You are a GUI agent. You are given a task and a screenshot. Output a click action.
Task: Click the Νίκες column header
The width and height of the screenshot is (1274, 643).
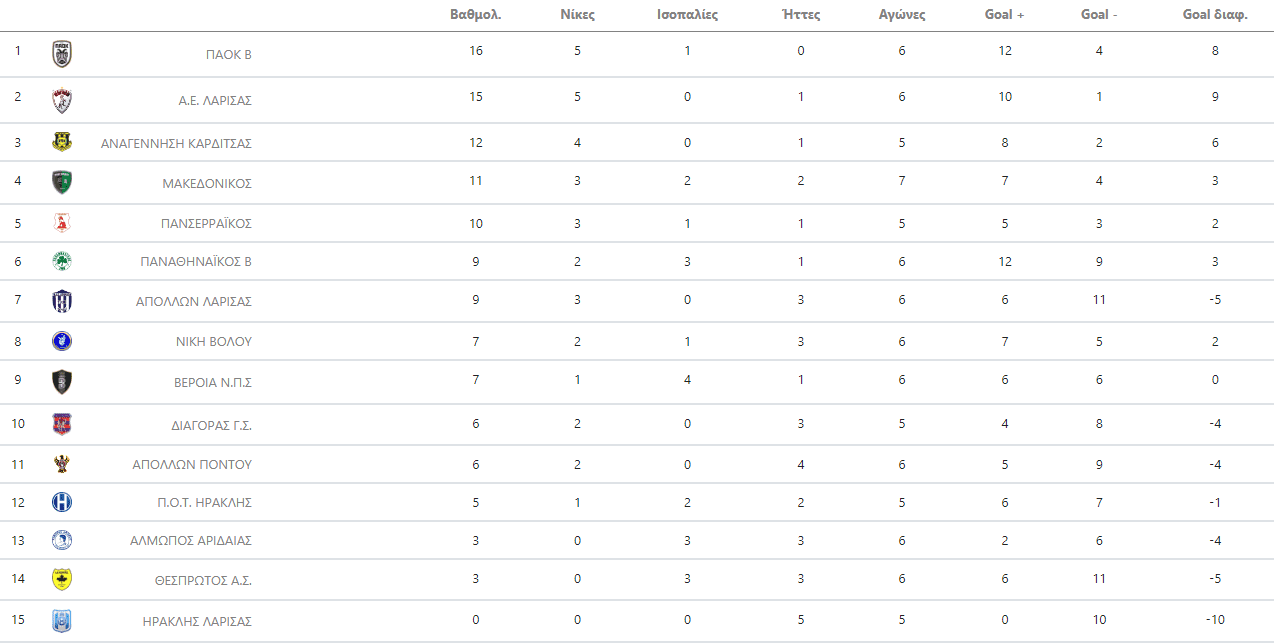click(x=577, y=15)
